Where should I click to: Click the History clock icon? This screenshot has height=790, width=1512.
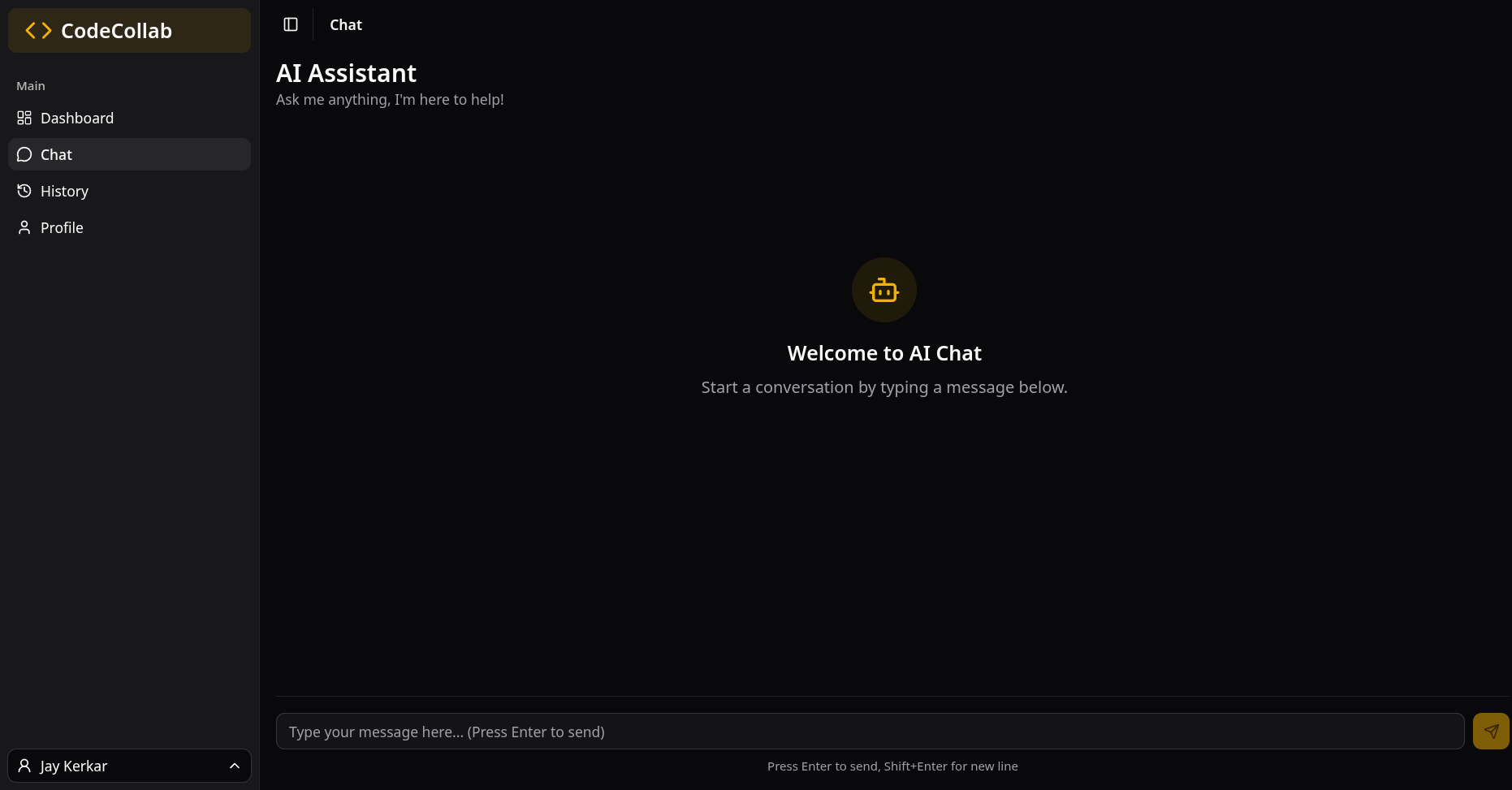point(24,190)
